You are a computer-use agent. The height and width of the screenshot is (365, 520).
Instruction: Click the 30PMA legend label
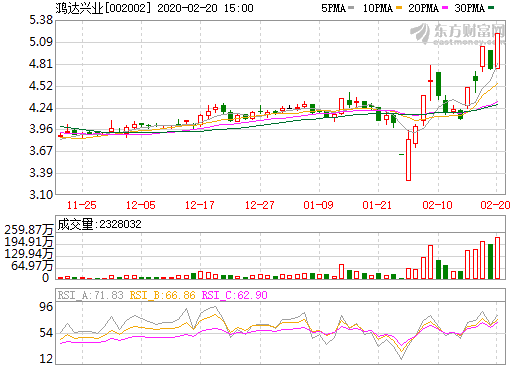(469, 8)
